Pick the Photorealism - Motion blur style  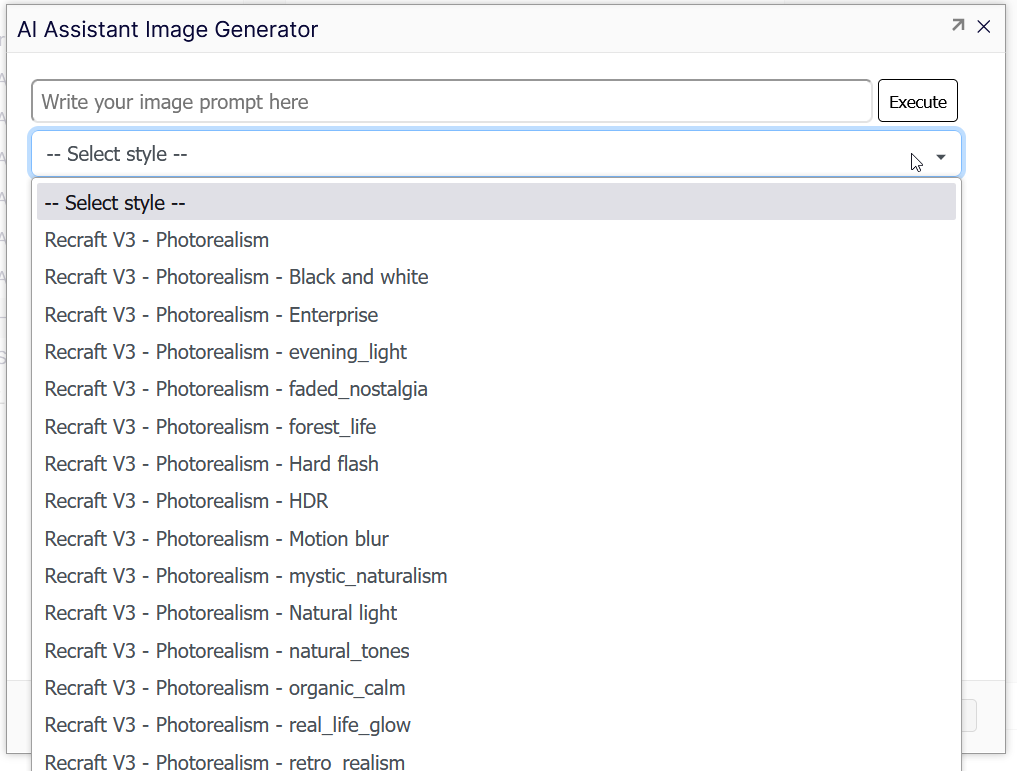coord(496,539)
